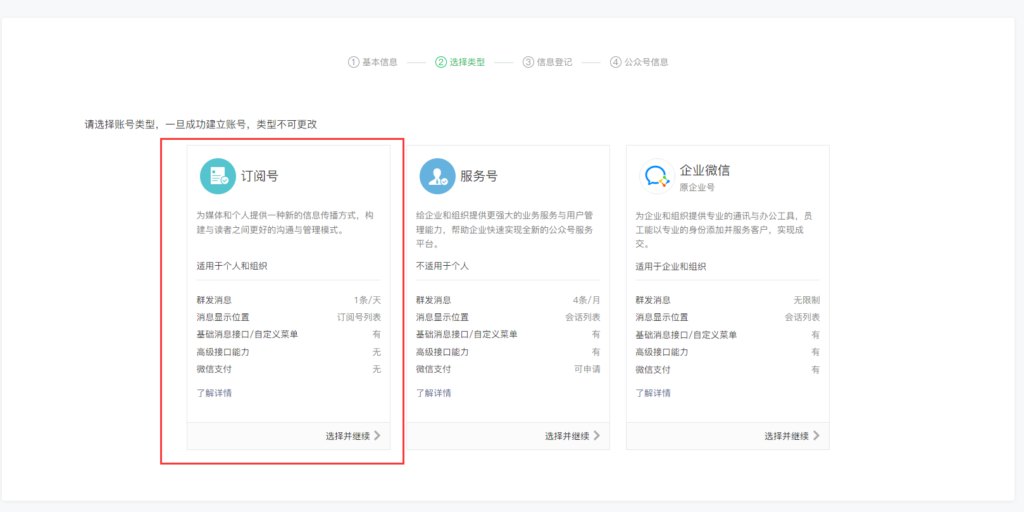1024x512 pixels.
Task: Click 基础消息接口/自定义菜单 label in 订阅号 card
Action: (248, 334)
